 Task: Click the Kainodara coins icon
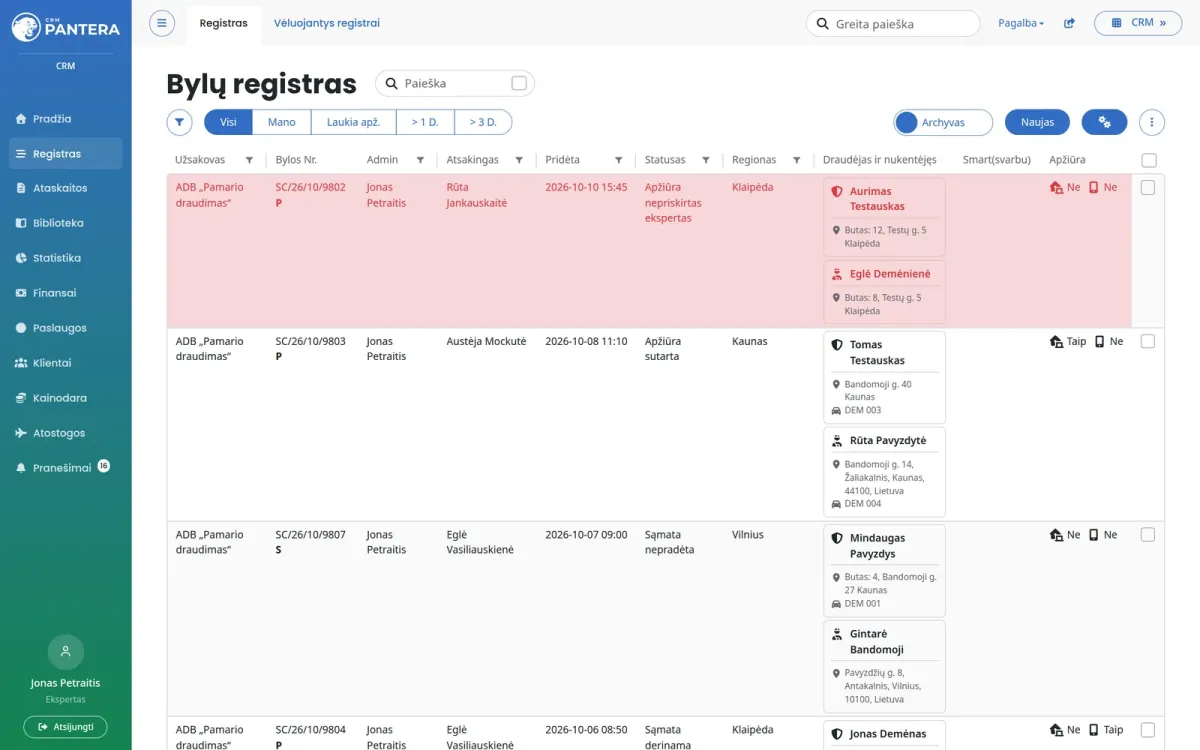[x=21, y=398]
